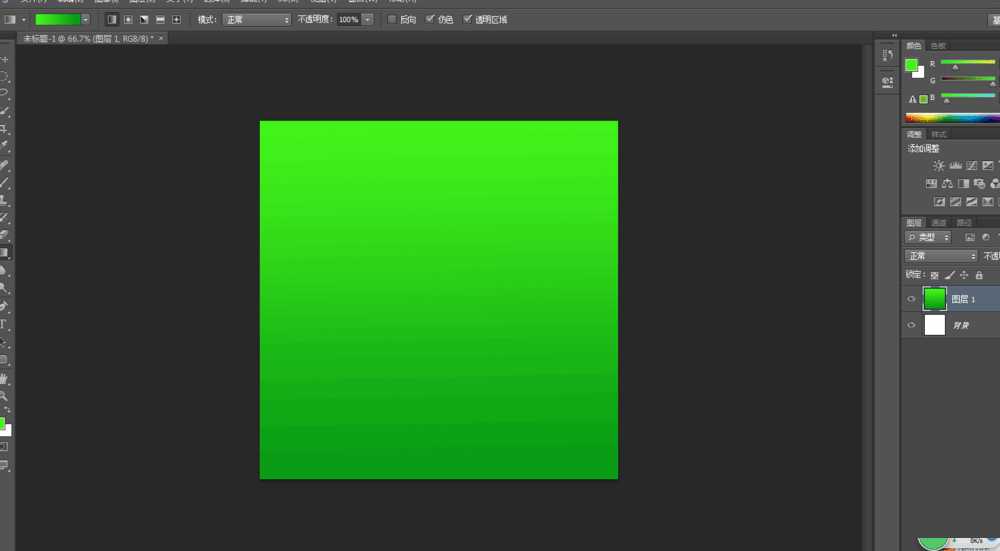
Task: Switch to the 色板 (Swatches) tab
Action: point(938,46)
